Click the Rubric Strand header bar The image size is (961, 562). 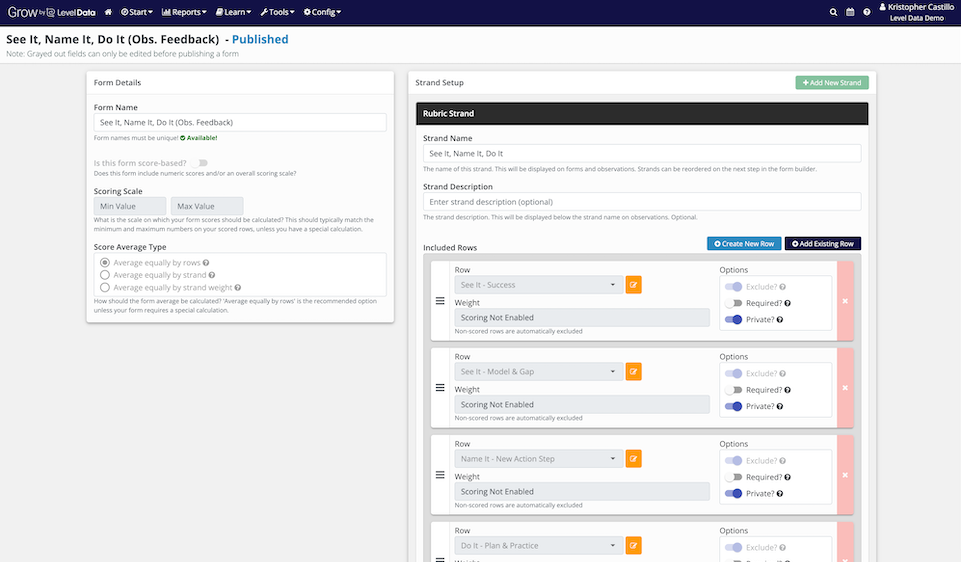click(642, 113)
